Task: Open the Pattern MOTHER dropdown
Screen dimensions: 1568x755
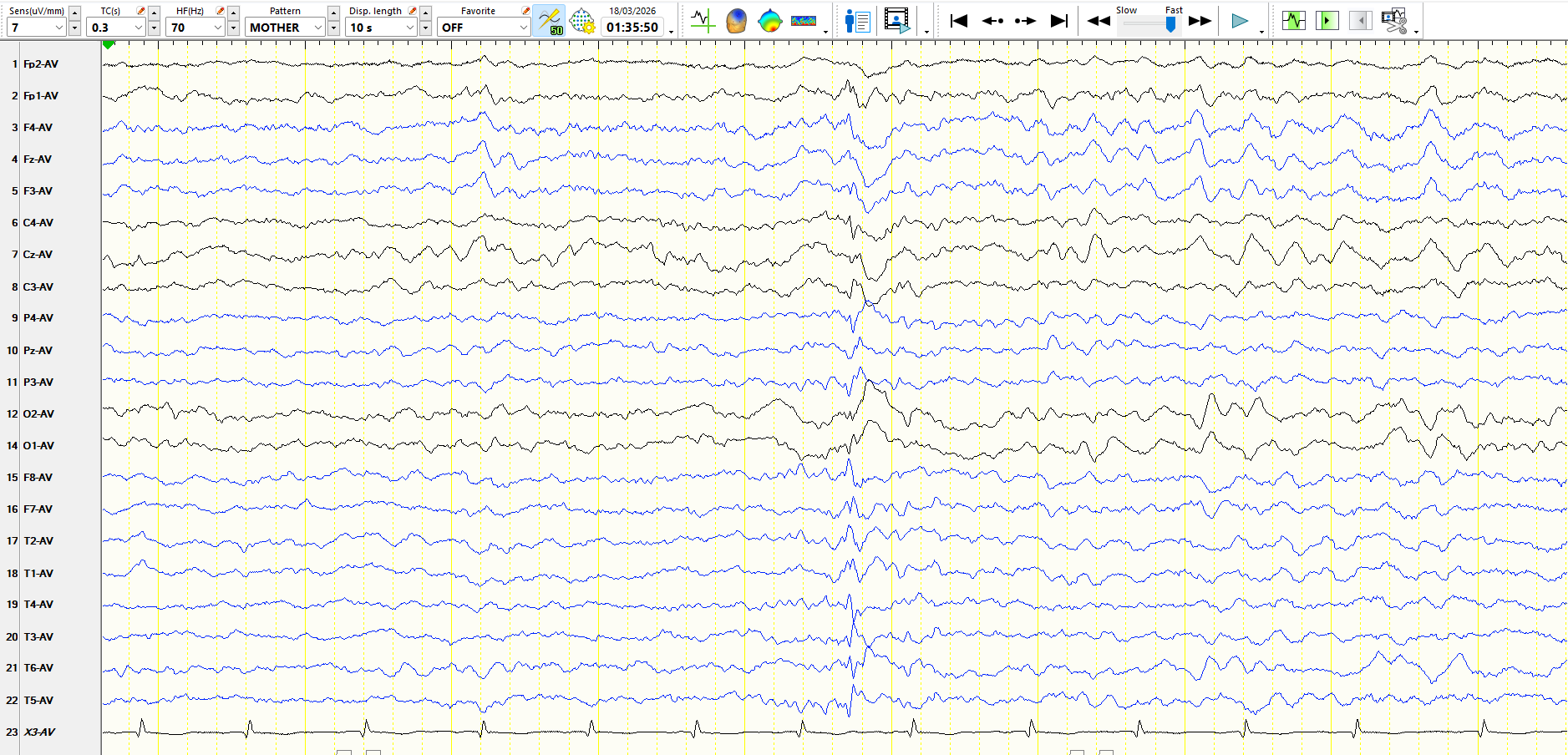Action: click(x=317, y=28)
